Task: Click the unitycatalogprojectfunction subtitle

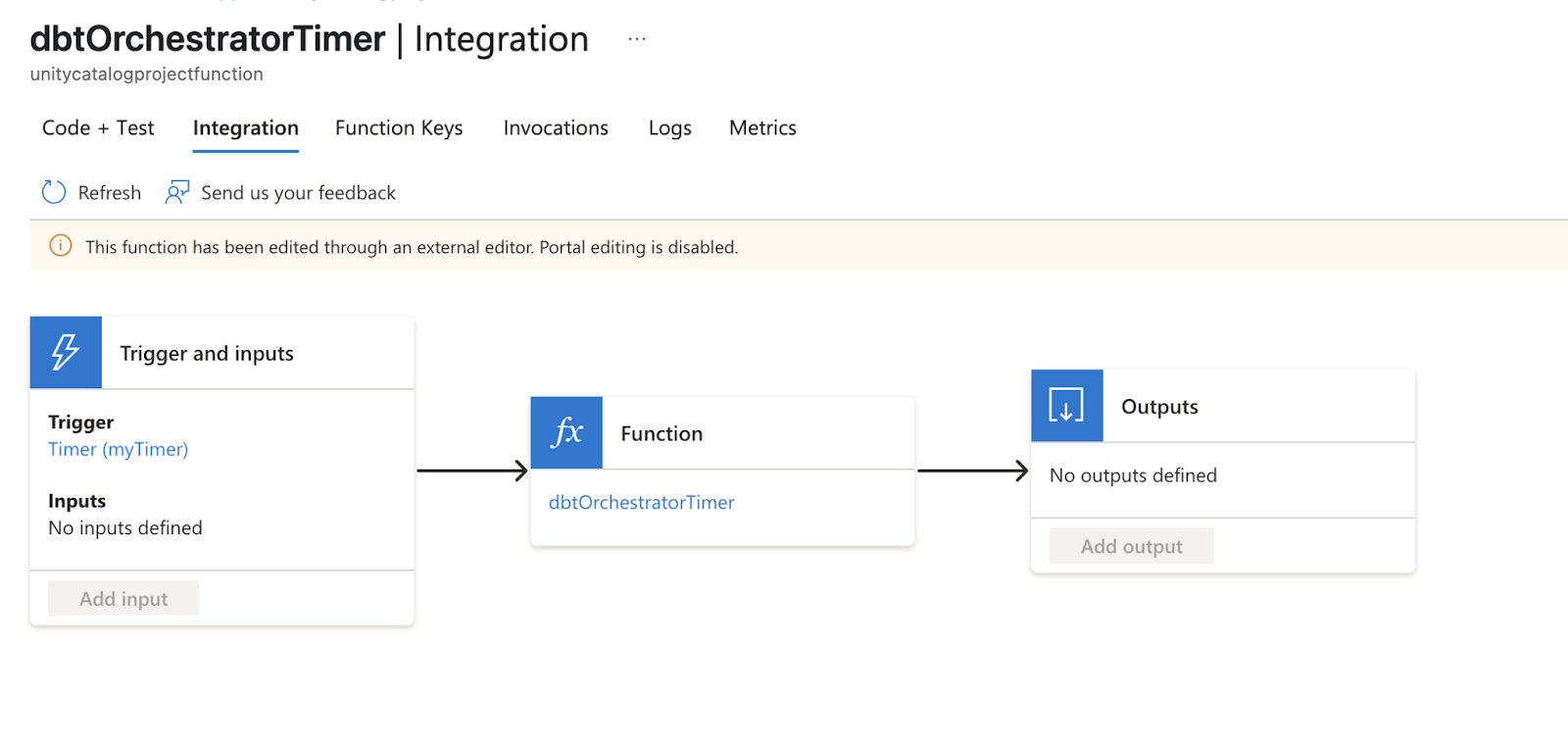Action: point(147,74)
